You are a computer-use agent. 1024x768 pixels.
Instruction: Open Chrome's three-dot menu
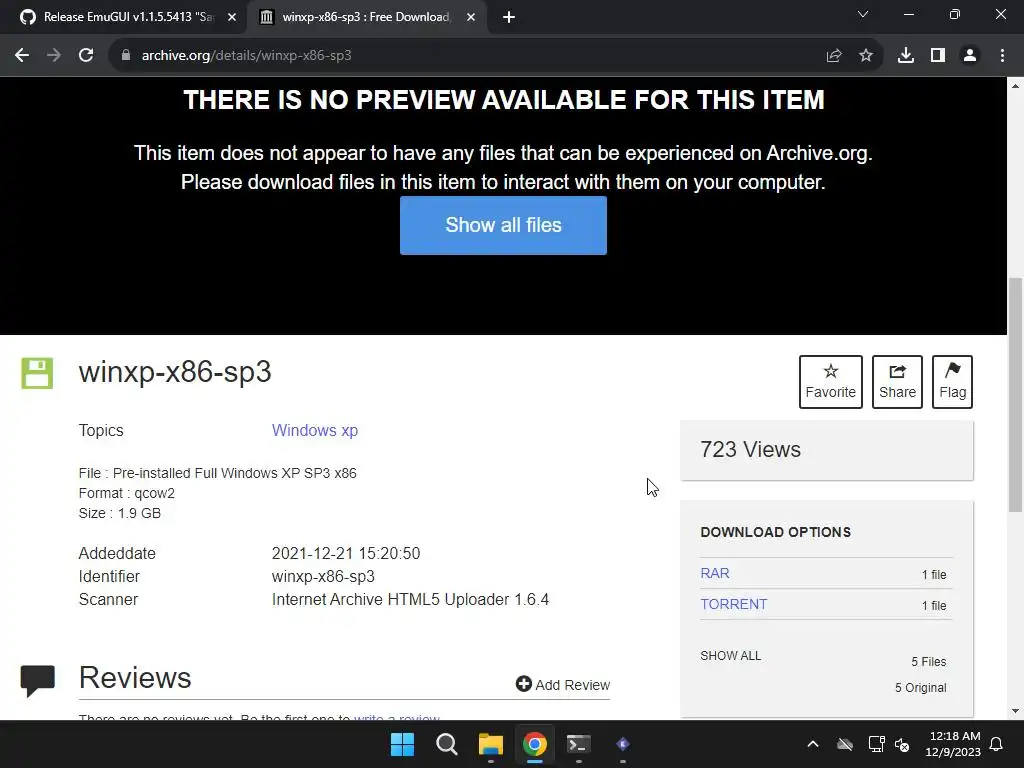point(1002,56)
